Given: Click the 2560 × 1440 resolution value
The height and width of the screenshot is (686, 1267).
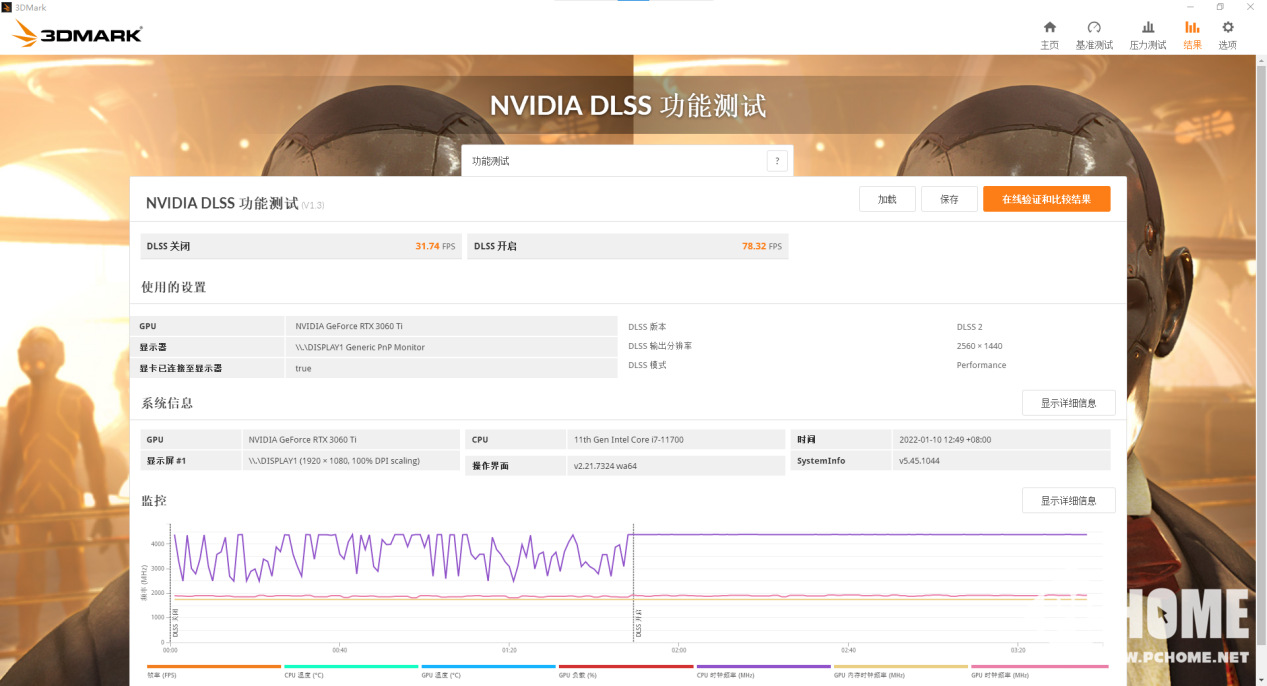Looking at the screenshot, I should click(x=979, y=346).
